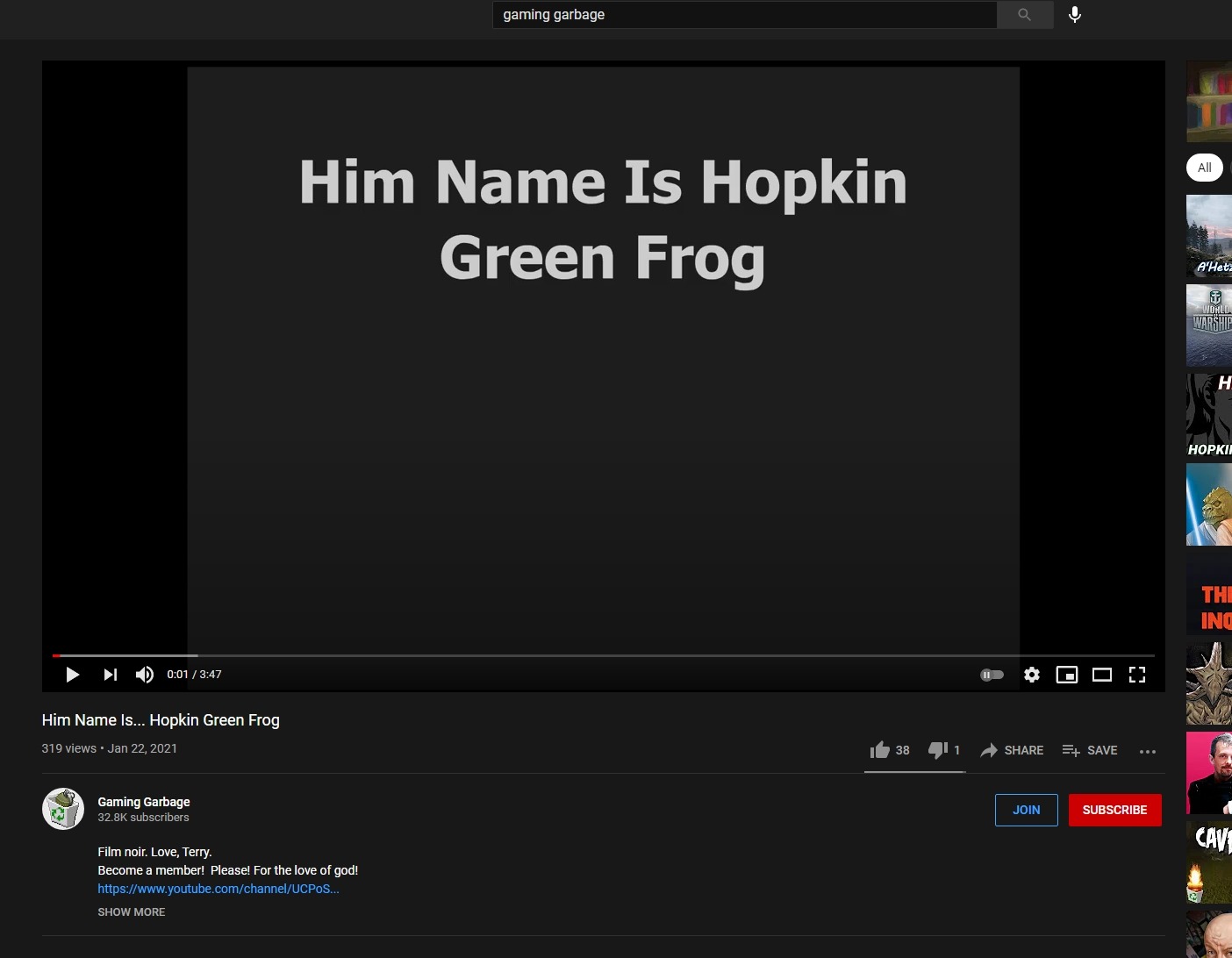
Task: Subscribe to Gaming Garbage
Action: coord(1115,810)
